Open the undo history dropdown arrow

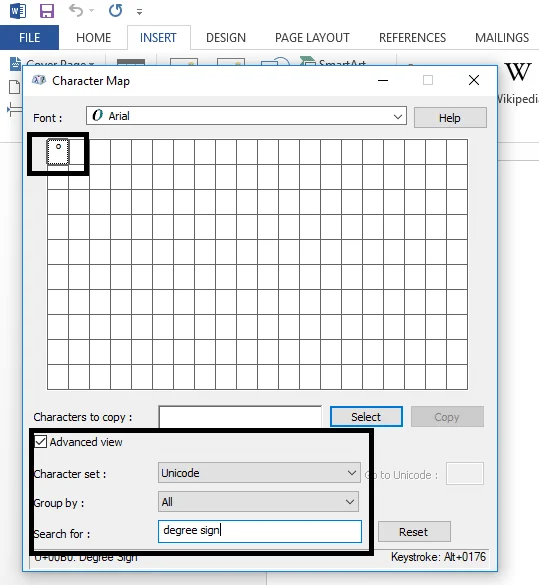[x=91, y=11]
